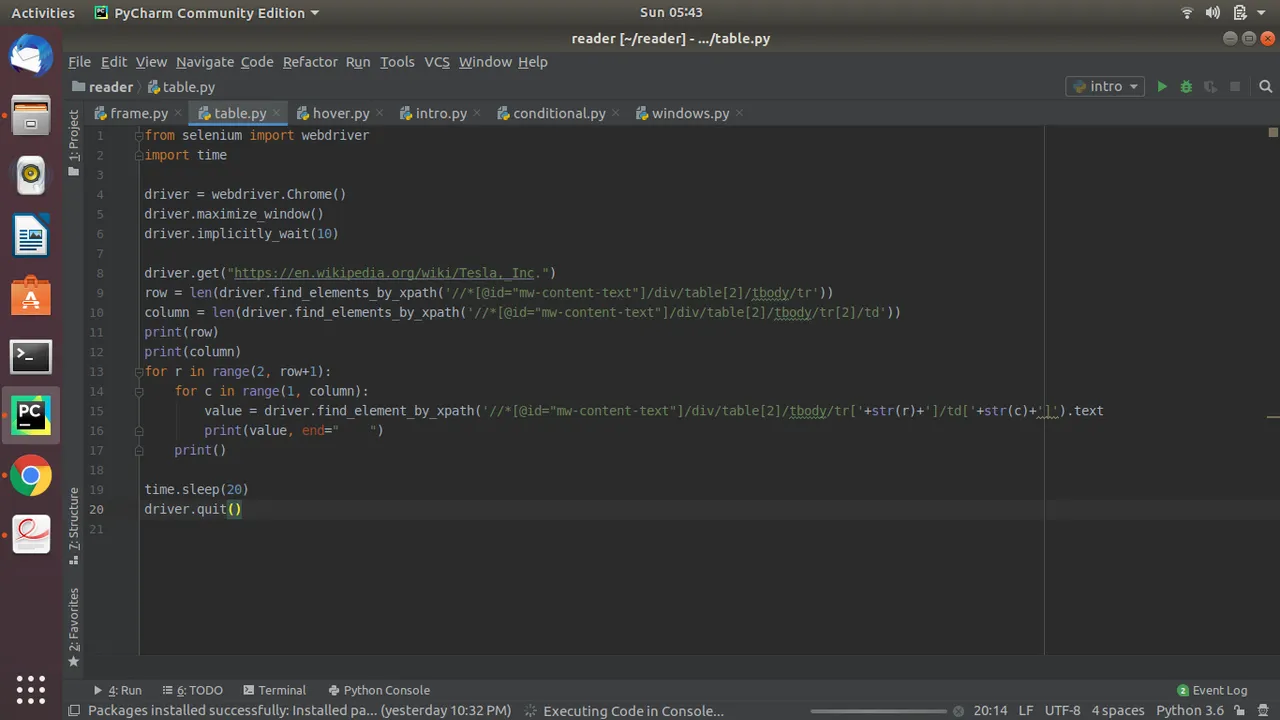Toggle the 6: TODO tool window

(191, 690)
